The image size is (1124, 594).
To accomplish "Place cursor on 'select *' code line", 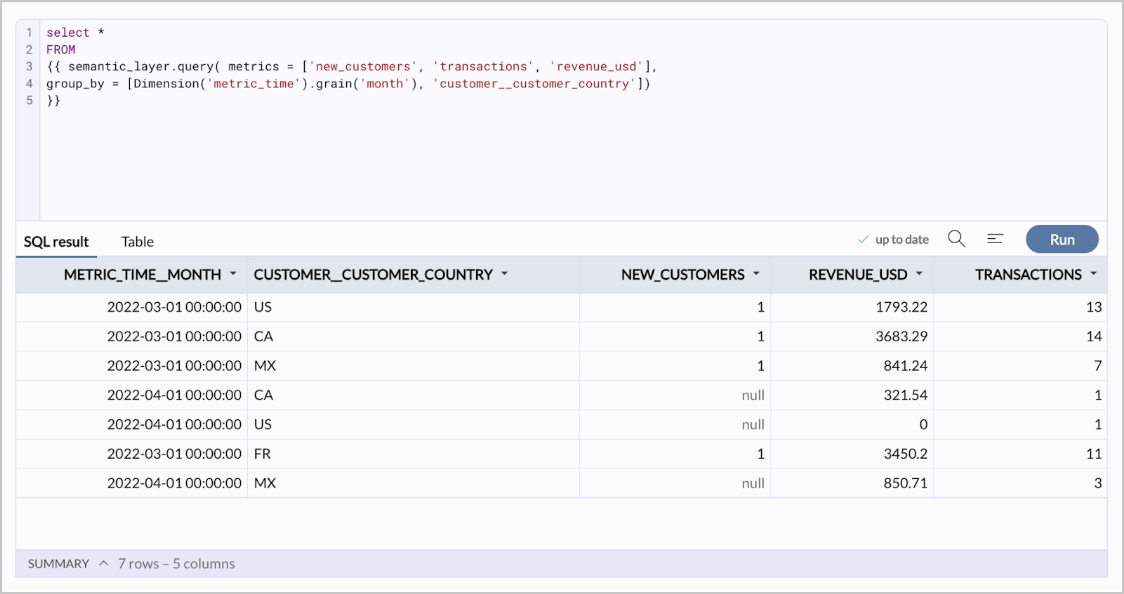I will tap(75, 32).
